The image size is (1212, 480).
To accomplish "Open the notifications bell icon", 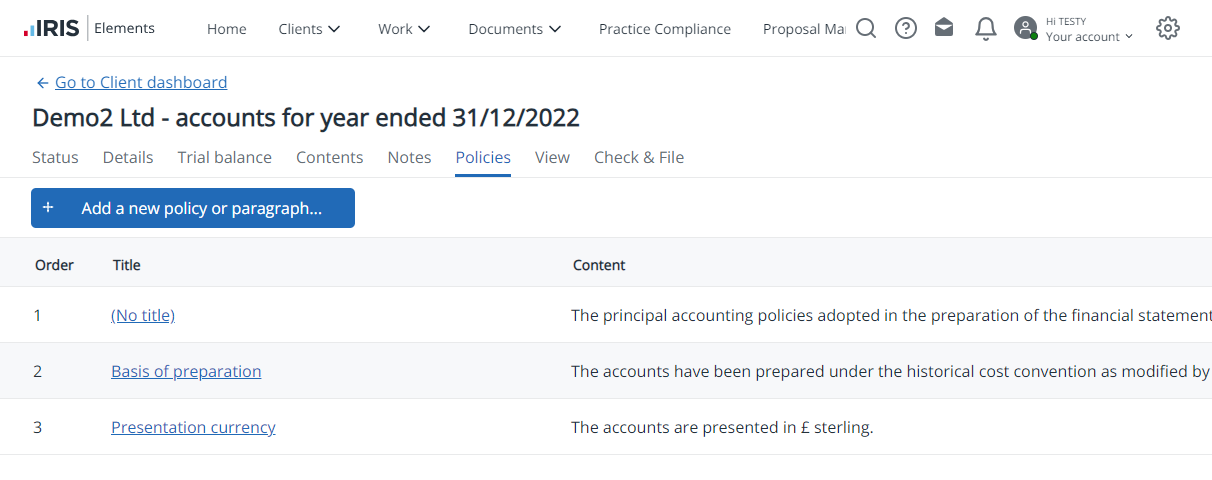I will tap(985, 28).
